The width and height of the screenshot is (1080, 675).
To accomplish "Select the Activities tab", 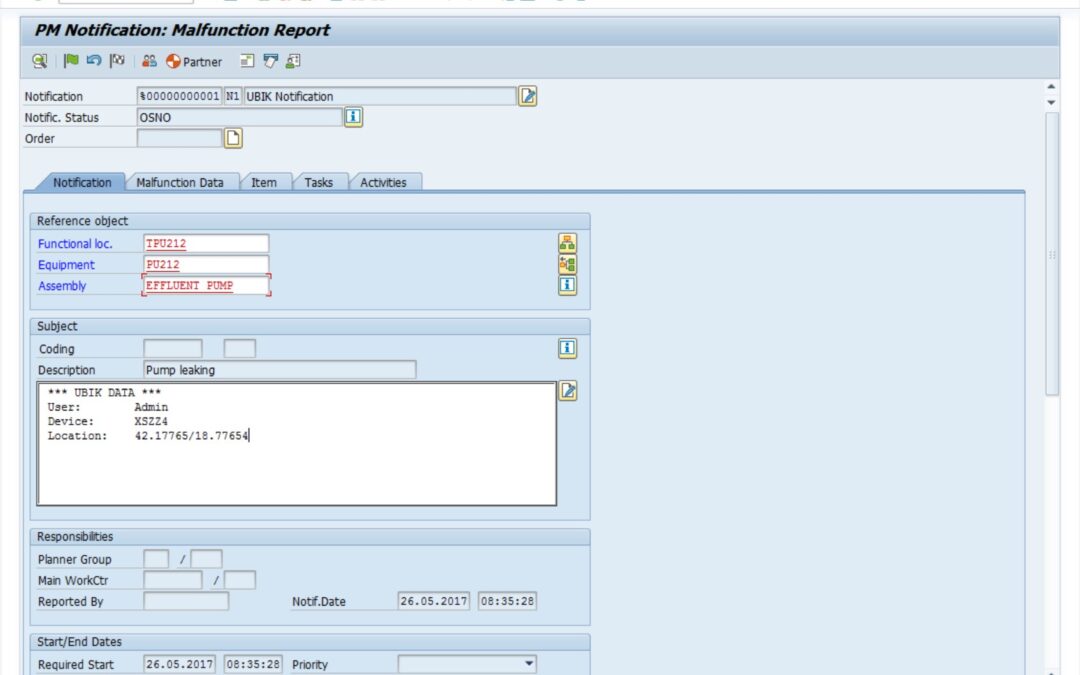I will tap(384, 182).
